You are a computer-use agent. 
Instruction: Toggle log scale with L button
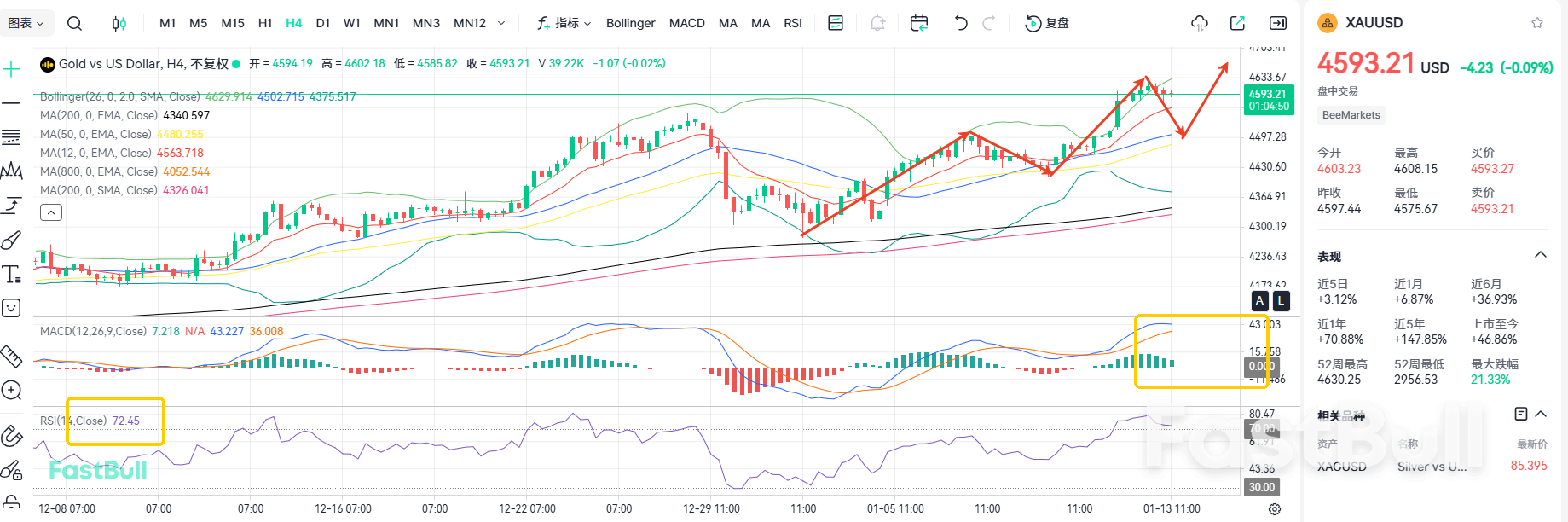point(1281,300)
